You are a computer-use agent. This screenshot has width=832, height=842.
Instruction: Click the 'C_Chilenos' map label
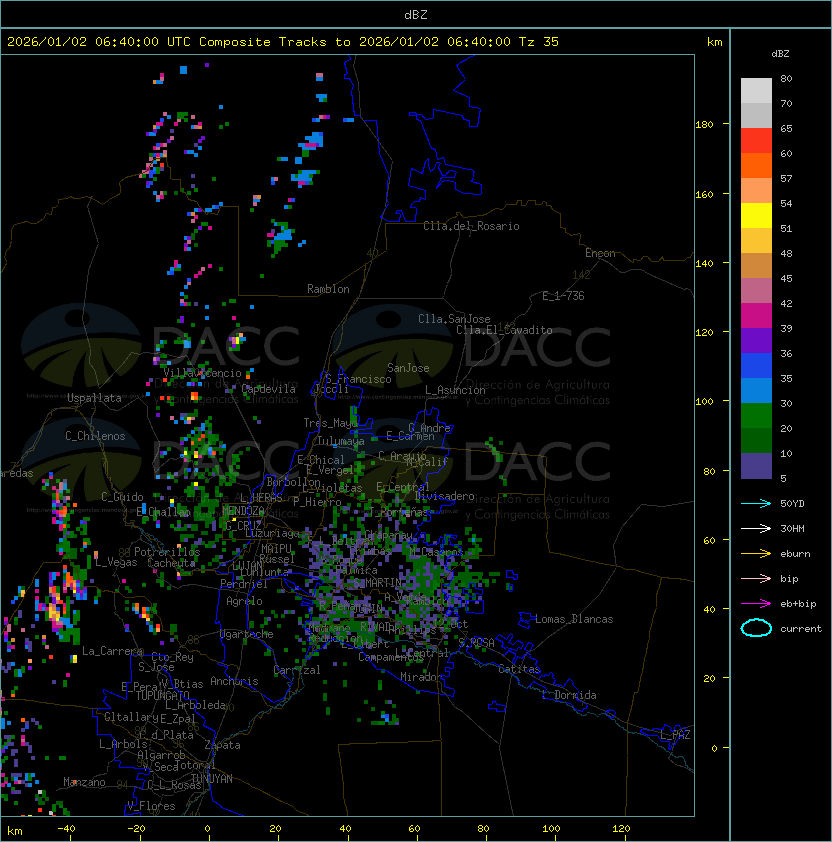[95, 436]
